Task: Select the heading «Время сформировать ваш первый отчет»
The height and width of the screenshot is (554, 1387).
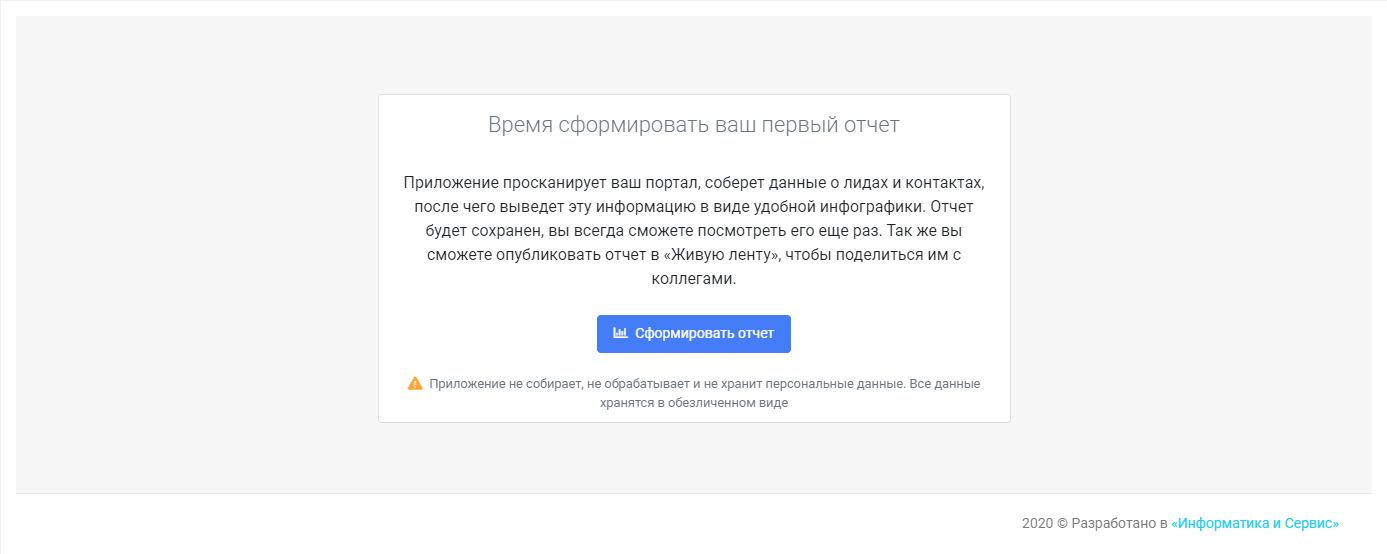Action: tap(694, 125)
